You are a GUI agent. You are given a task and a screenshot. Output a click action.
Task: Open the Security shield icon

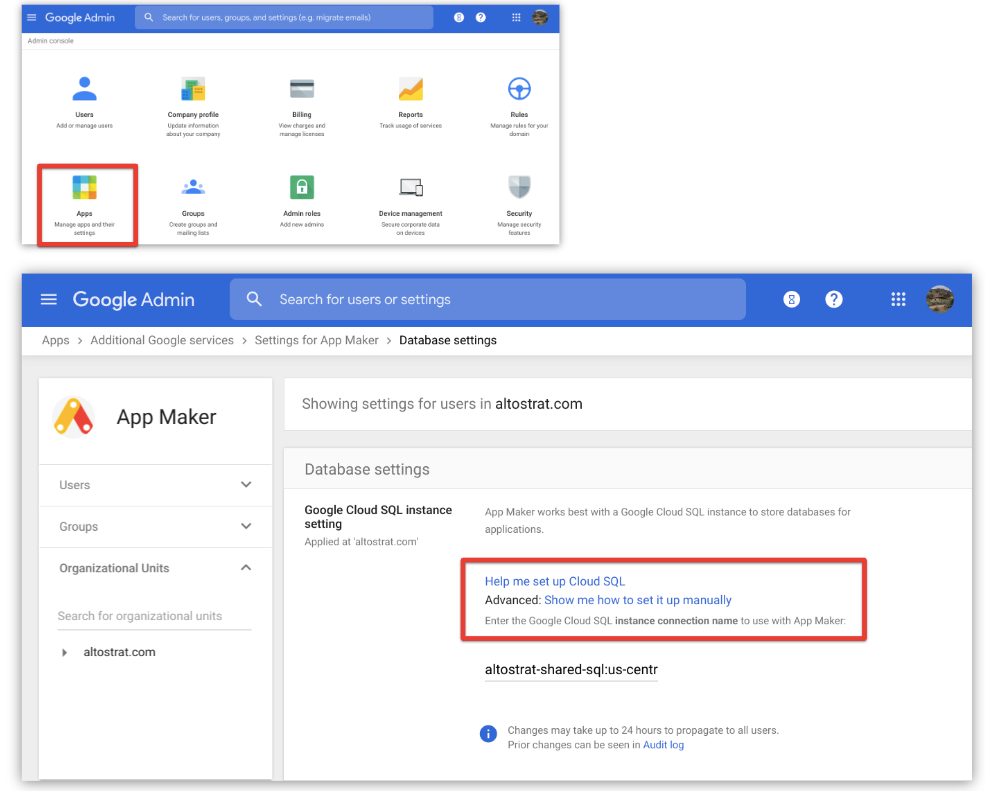tap(519, 187)
